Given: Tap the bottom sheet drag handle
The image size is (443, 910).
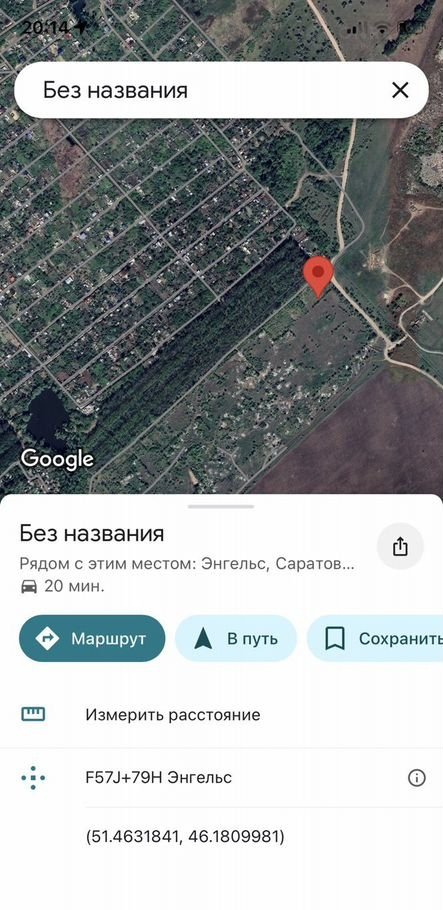Looking at the screenshot, I should (221, 506).
